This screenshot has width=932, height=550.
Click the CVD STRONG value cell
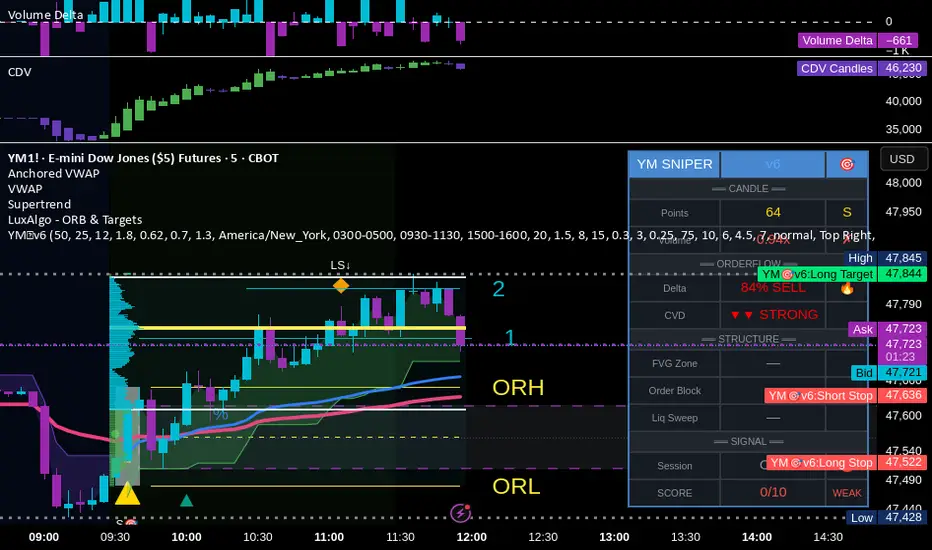click(773, 315)
